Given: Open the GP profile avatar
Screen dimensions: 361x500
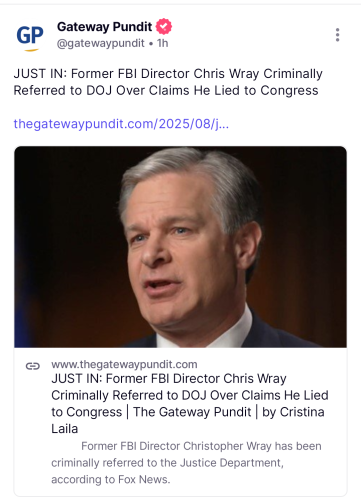Looking at the screenshot, I should pos(30,37).
